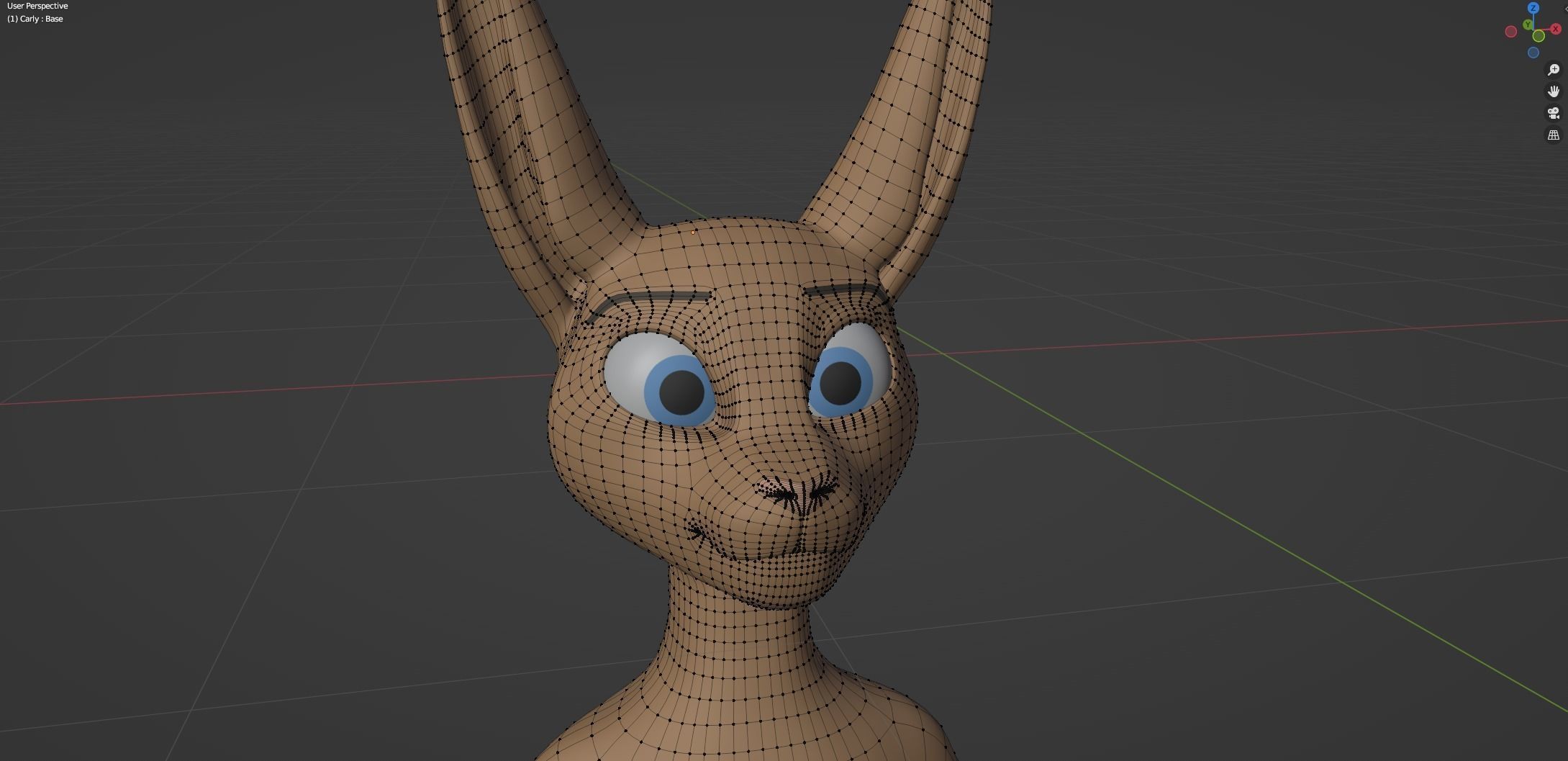The image size is (1568, 761).
Task: Click the unlabeled red negative X gizmo circle
Action: tap(1511, 31)
